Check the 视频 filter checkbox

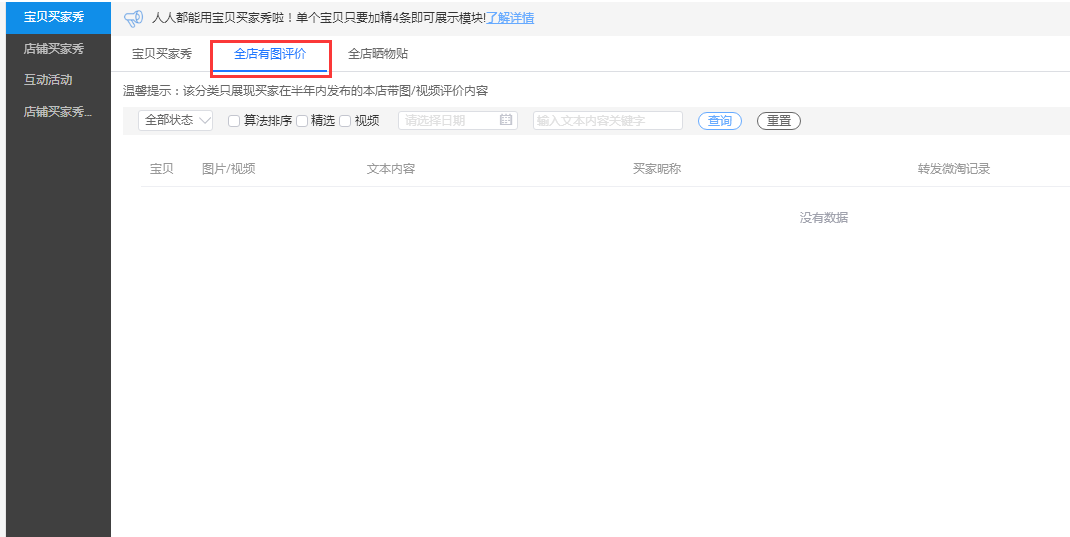point(345,121)
